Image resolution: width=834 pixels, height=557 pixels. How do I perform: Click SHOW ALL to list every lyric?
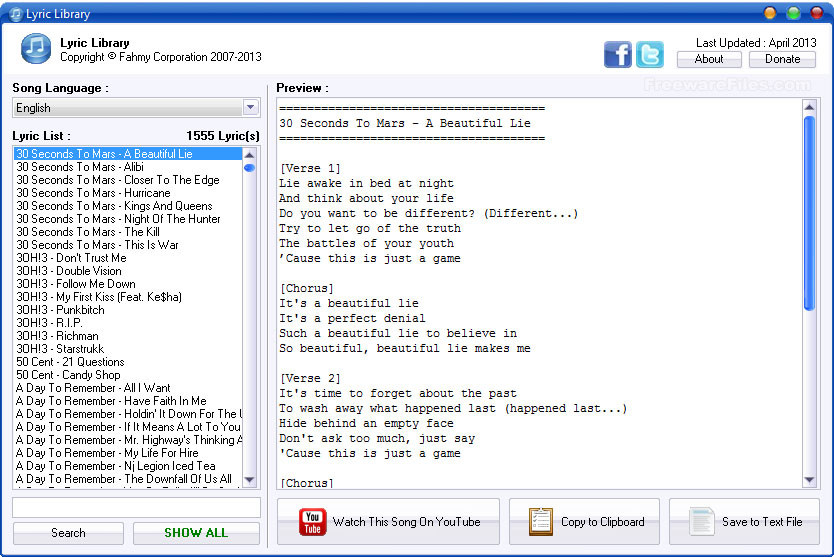click(x=196, y=533)
